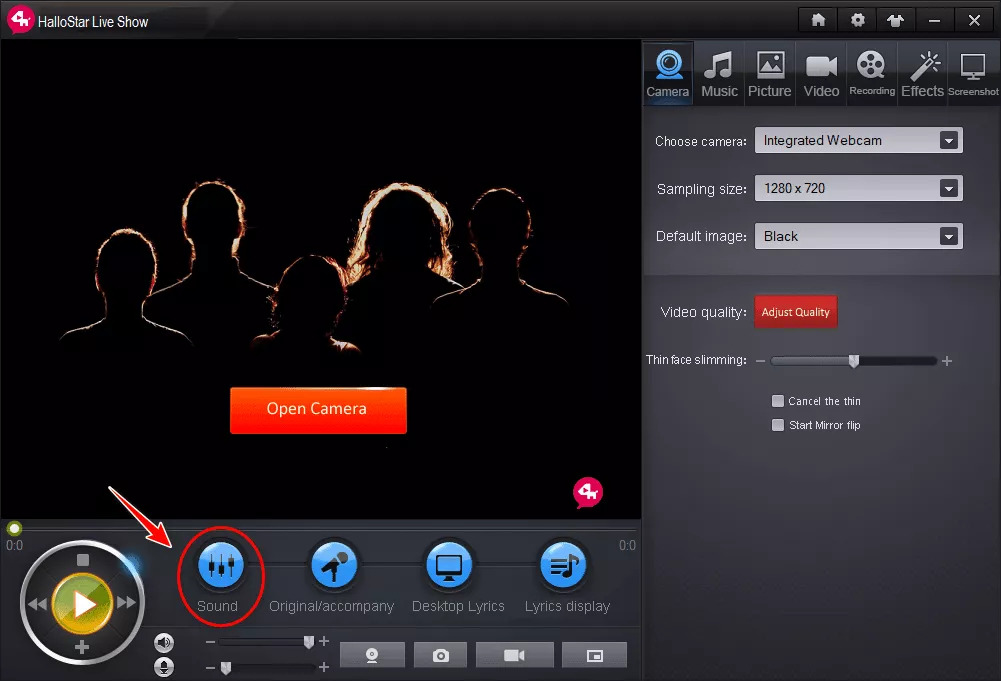Open the Picture tab
This screenshot has height=681, width=1001.
tap(770, 73)
